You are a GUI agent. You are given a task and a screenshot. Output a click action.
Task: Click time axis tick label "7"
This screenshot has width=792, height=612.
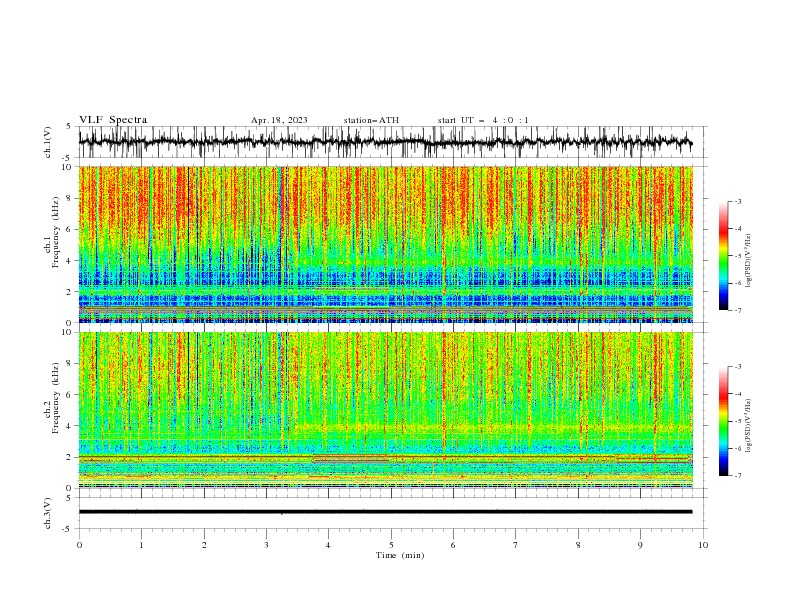516,545
